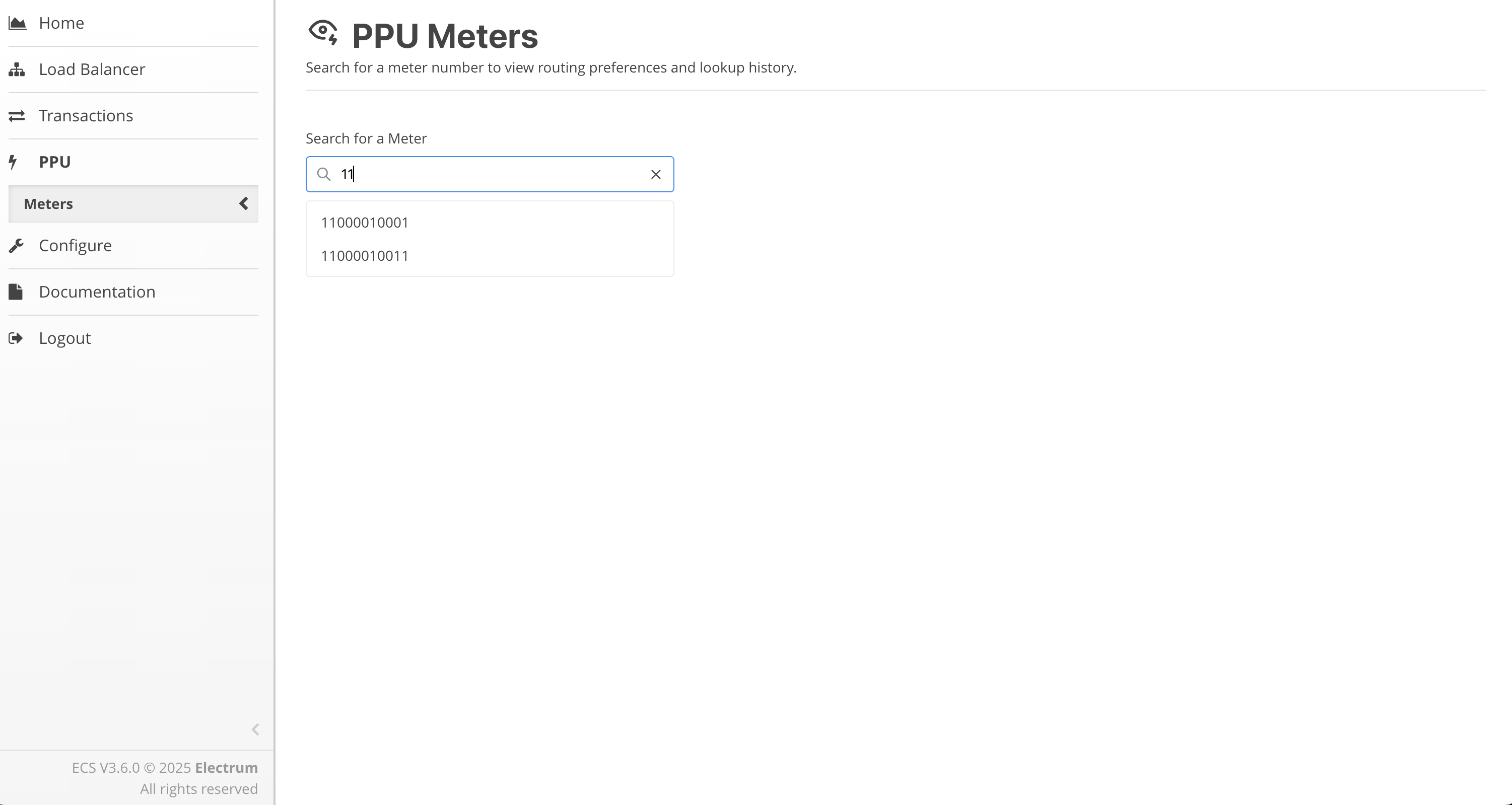
Task: Open the Transactions menu item
Action: pos(86,116)
